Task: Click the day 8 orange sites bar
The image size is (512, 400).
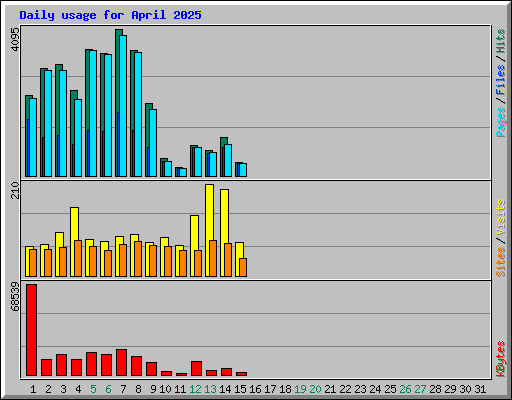Action: 138,259
